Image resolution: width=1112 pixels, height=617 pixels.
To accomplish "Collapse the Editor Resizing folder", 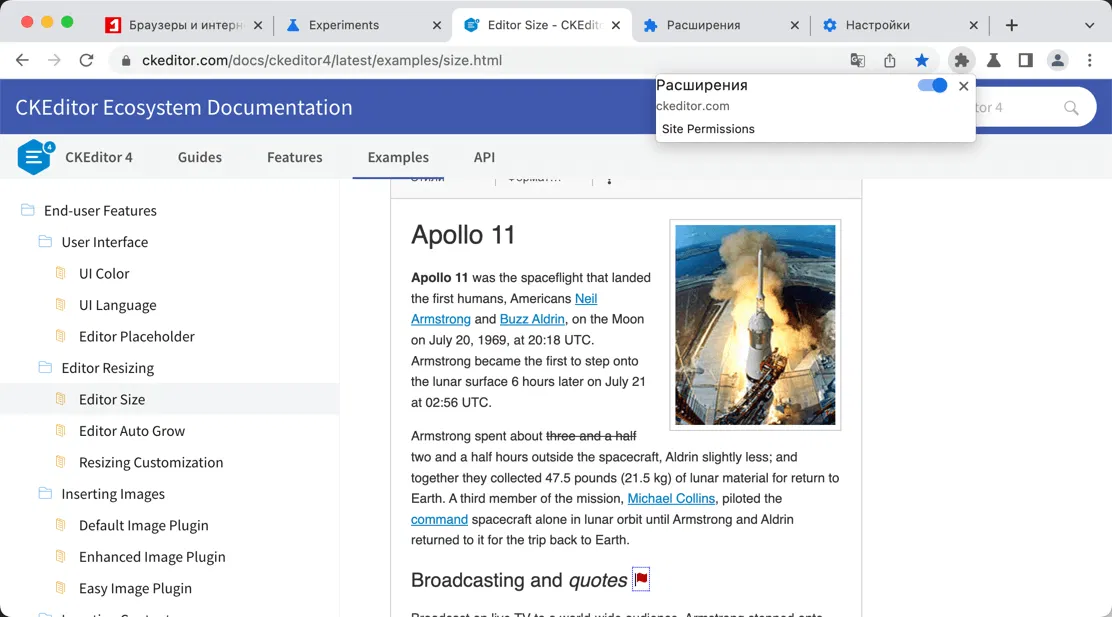I will (x=45, y=368).
